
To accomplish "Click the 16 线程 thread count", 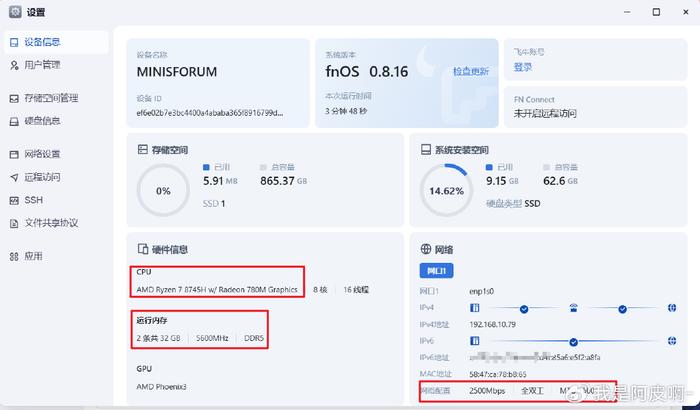I will [356, 289].
